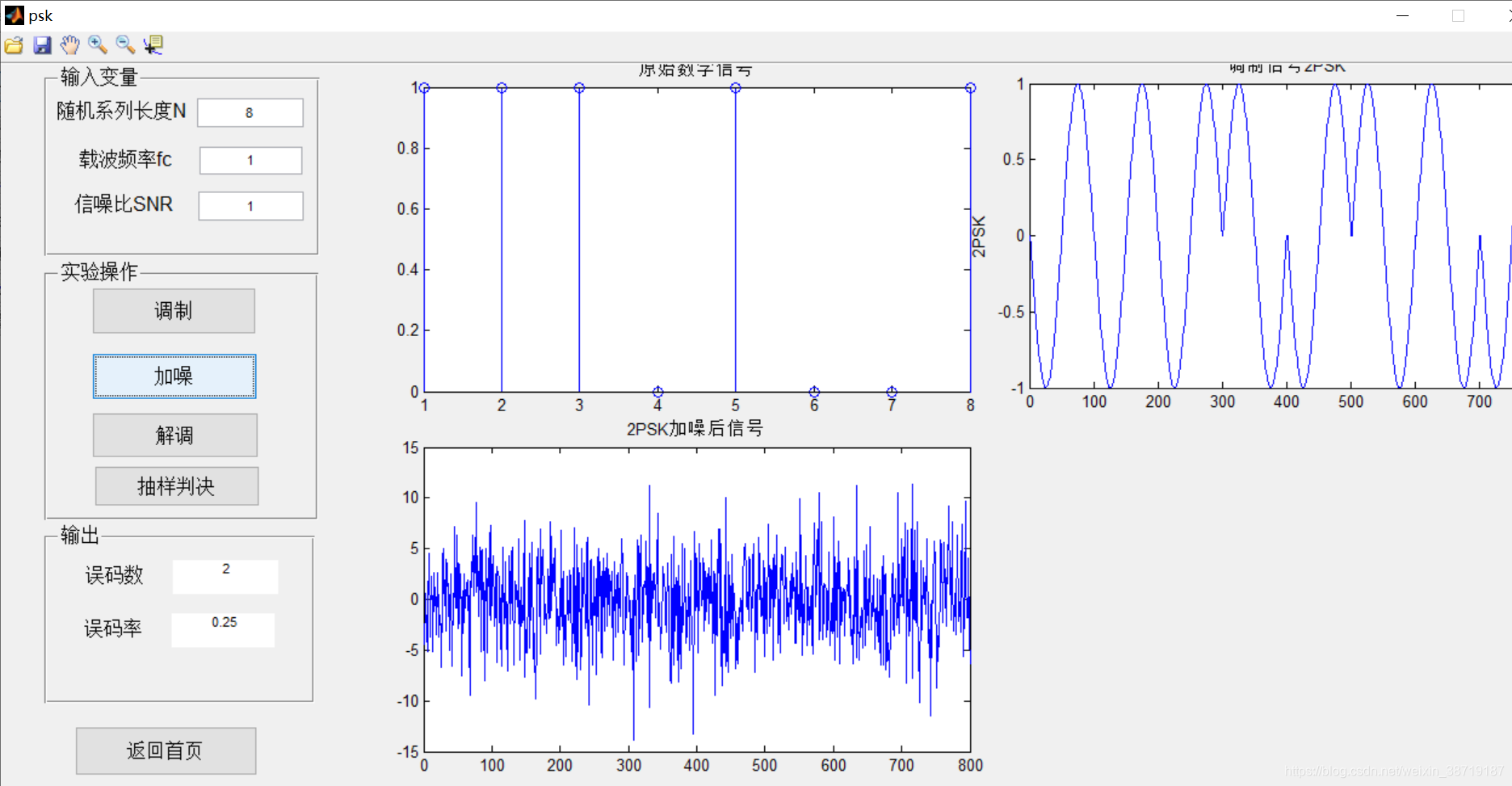This screenshot has width=1512, height=786.
Task: Click inside the 2PSK modulated waveform plot
Action: coord(1270,236)
